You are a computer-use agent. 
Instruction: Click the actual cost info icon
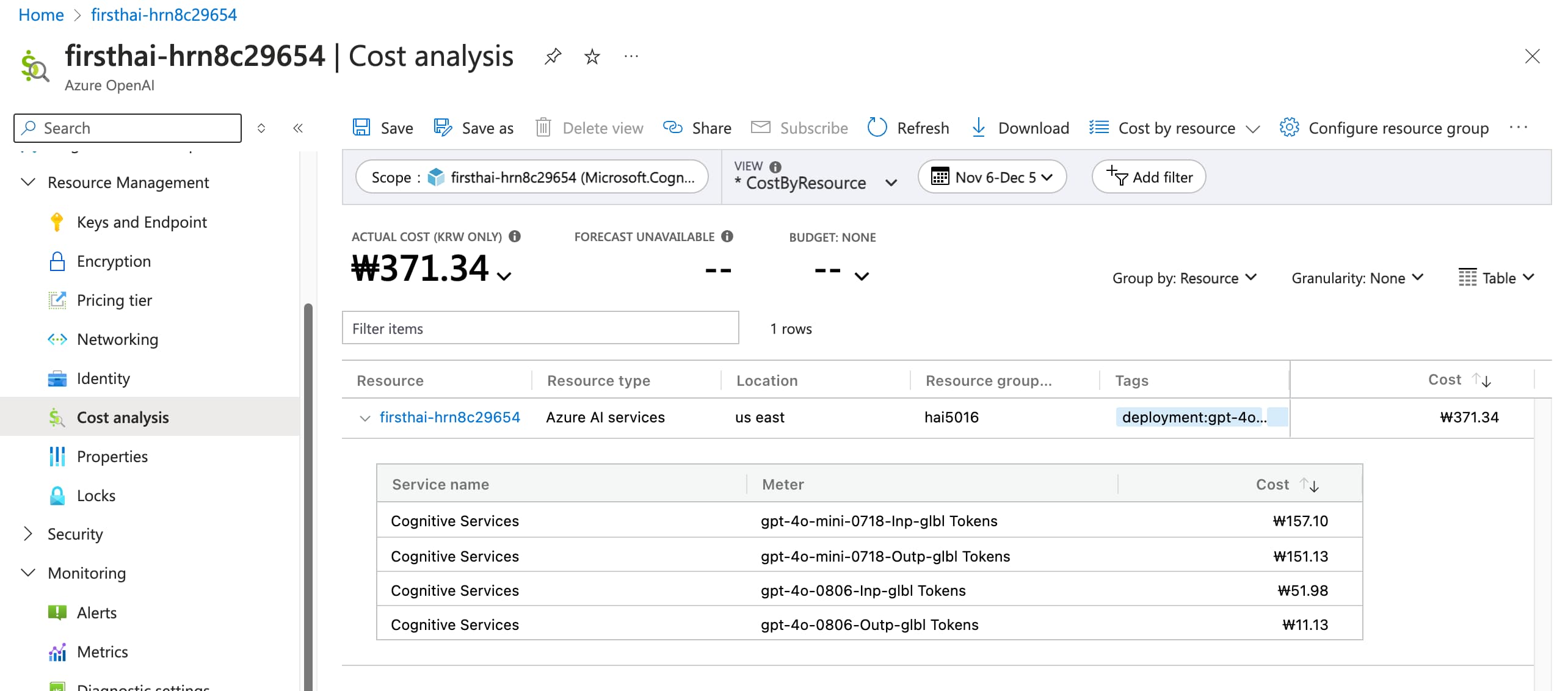(515, 236)
